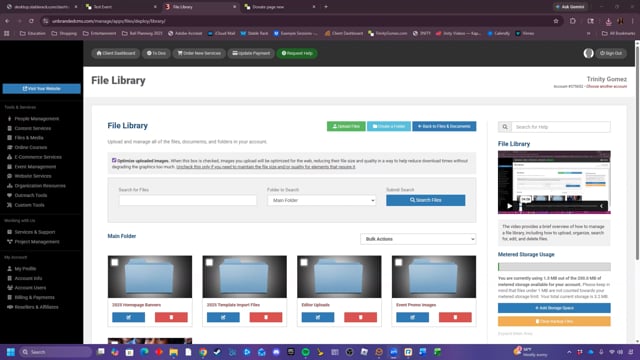The width and height of the screenshot is (640, 360).
Task: Click the edit icon under 2025 Homepage Banners
Action: tap(128, 317)
